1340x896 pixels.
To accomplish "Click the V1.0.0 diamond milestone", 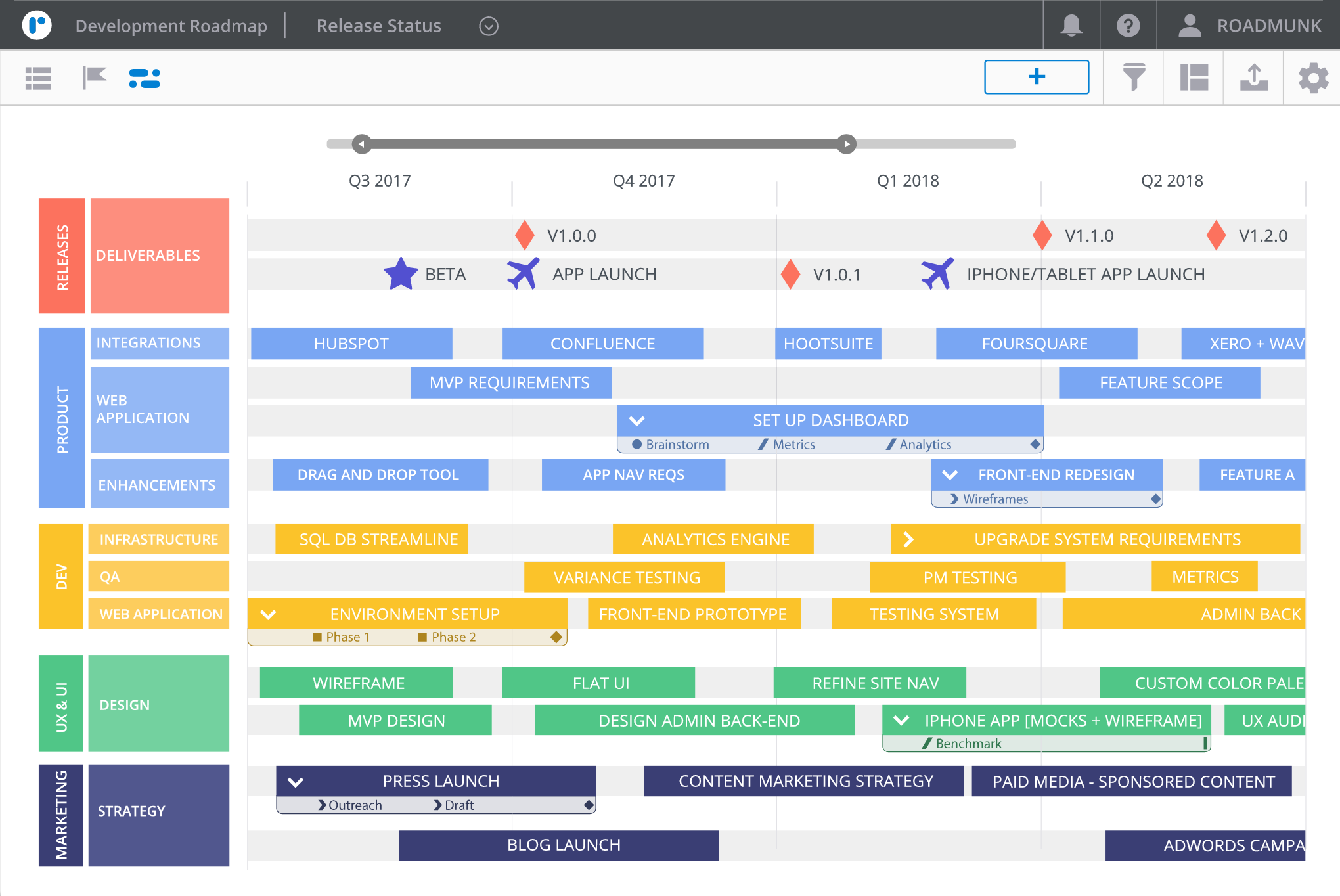I will coord(524,235).
